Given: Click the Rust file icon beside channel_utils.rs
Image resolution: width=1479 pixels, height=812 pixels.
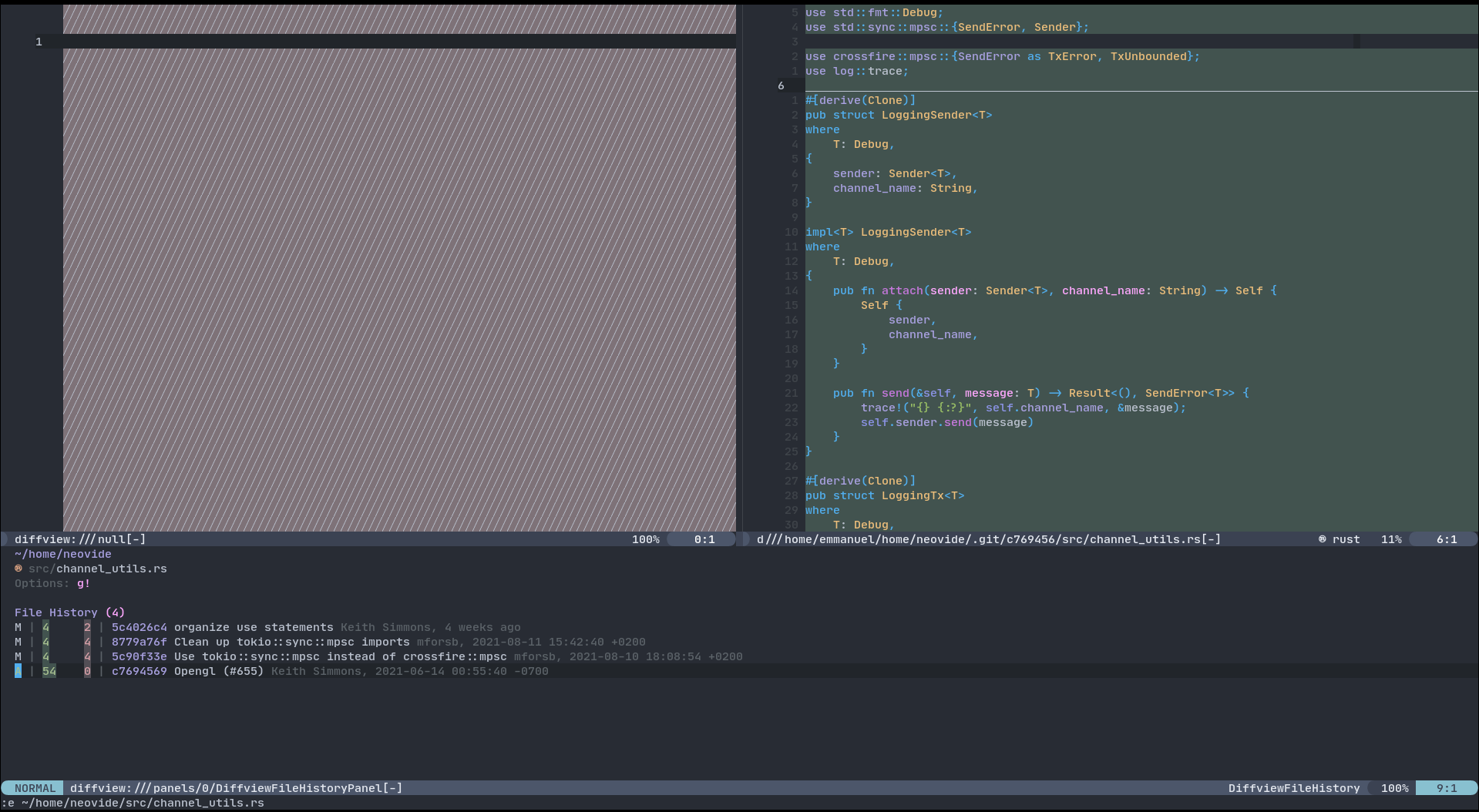Looking at the screenshot, I should [18, 569].
